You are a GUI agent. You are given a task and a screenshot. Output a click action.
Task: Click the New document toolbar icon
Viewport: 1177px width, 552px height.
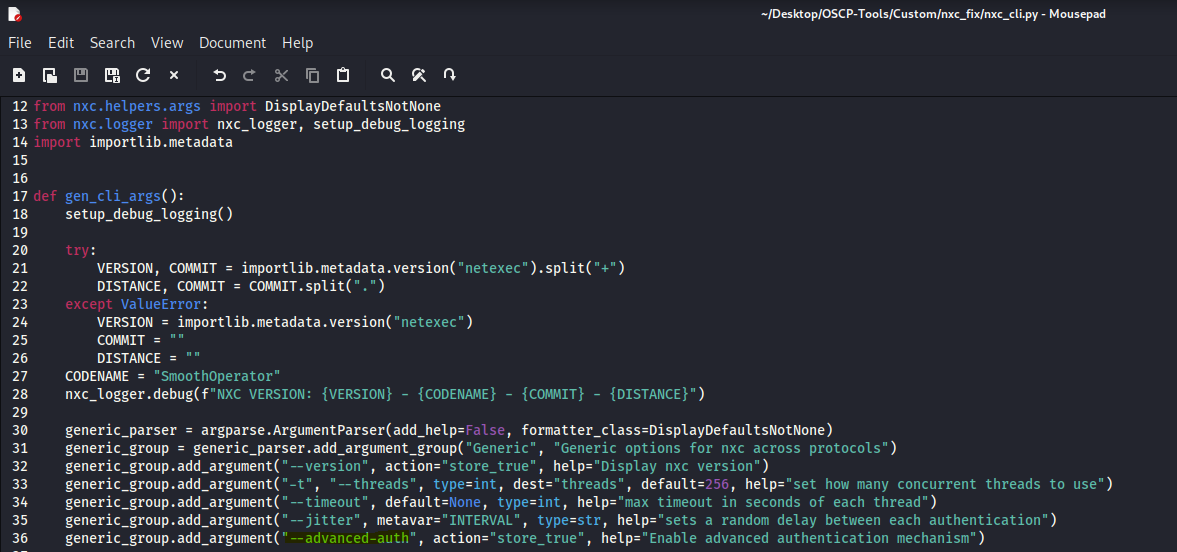19,75
